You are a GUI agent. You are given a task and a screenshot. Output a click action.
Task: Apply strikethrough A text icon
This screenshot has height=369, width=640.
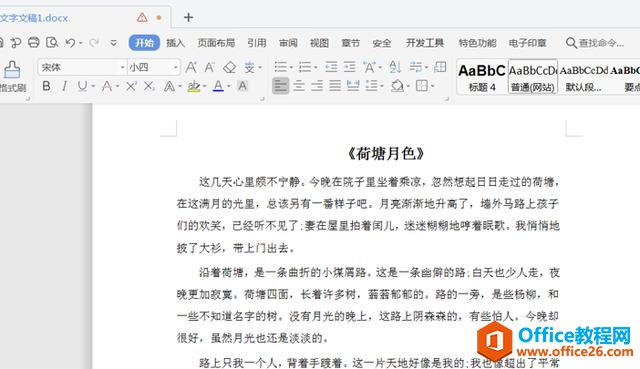point(107,86)
